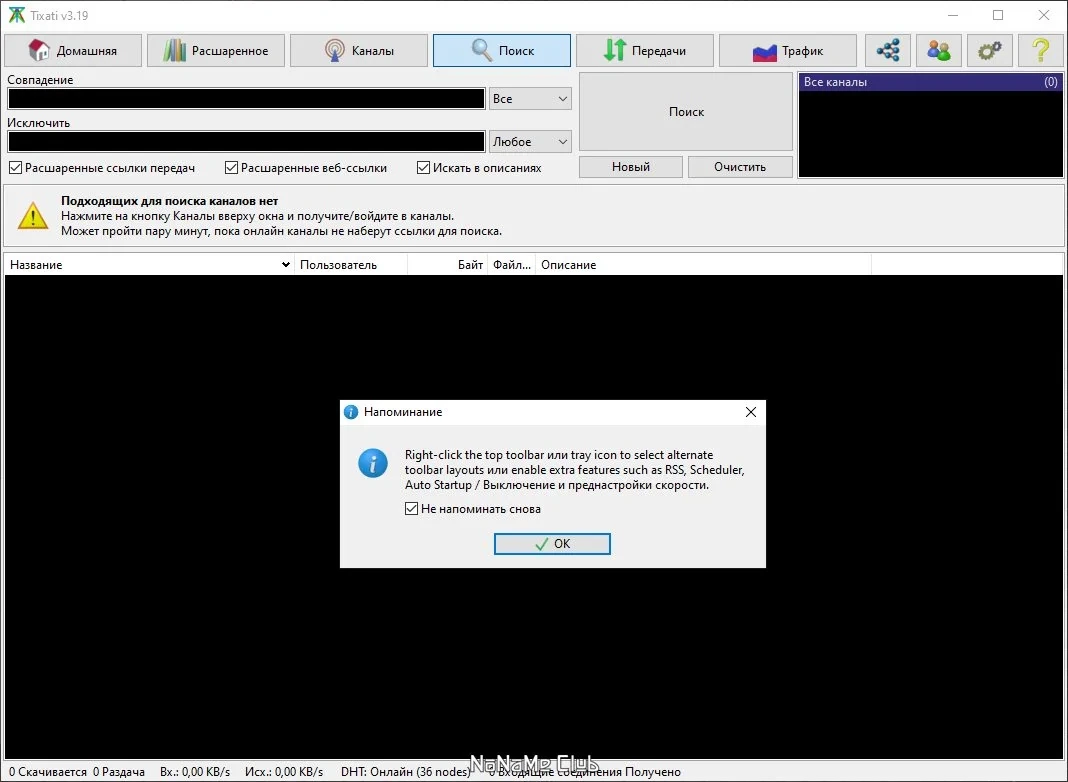Focus the Исключить input field

pos(247,142)
